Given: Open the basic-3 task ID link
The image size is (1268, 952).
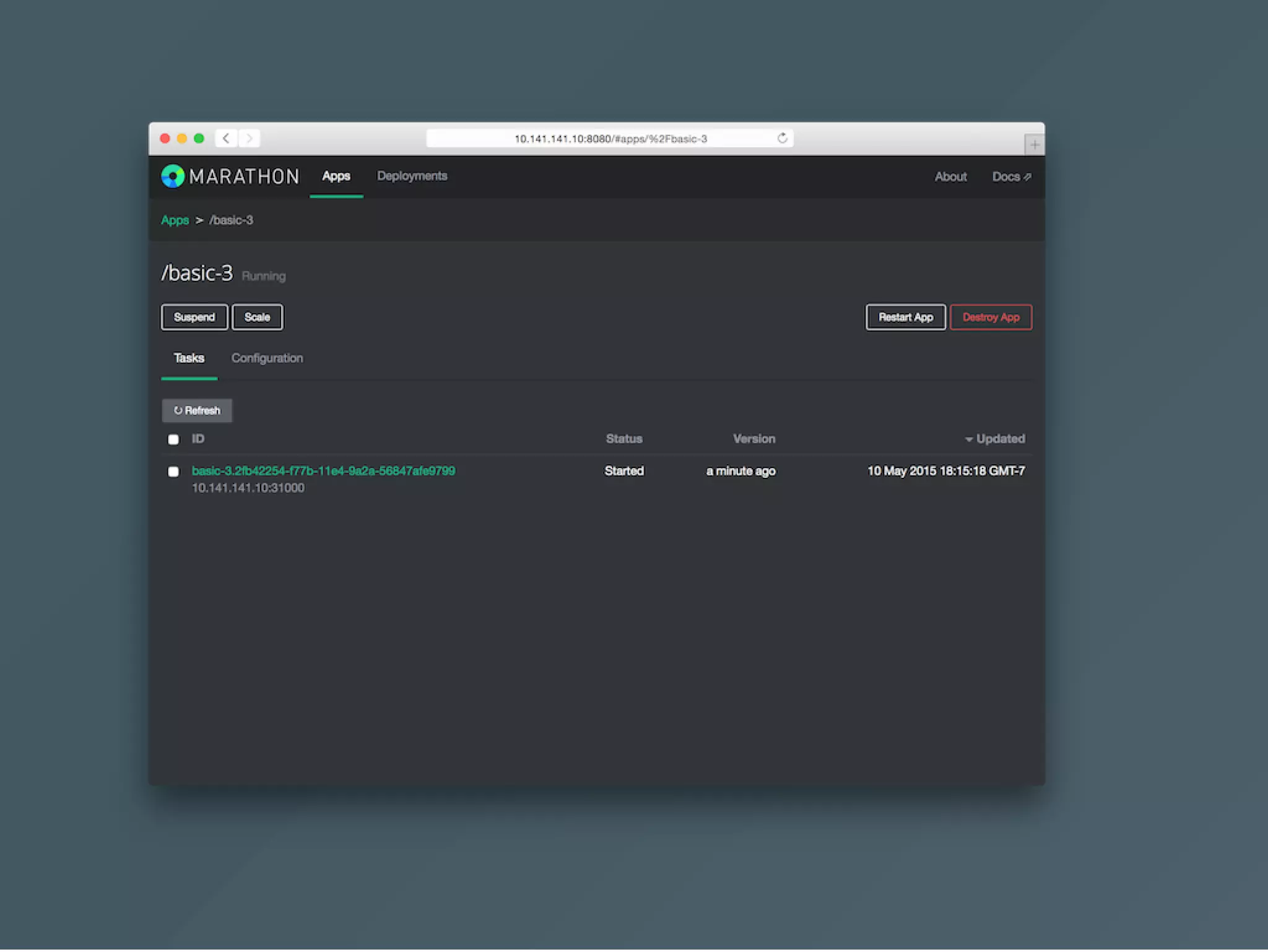Looking at the screenshot, I should 323,471.
